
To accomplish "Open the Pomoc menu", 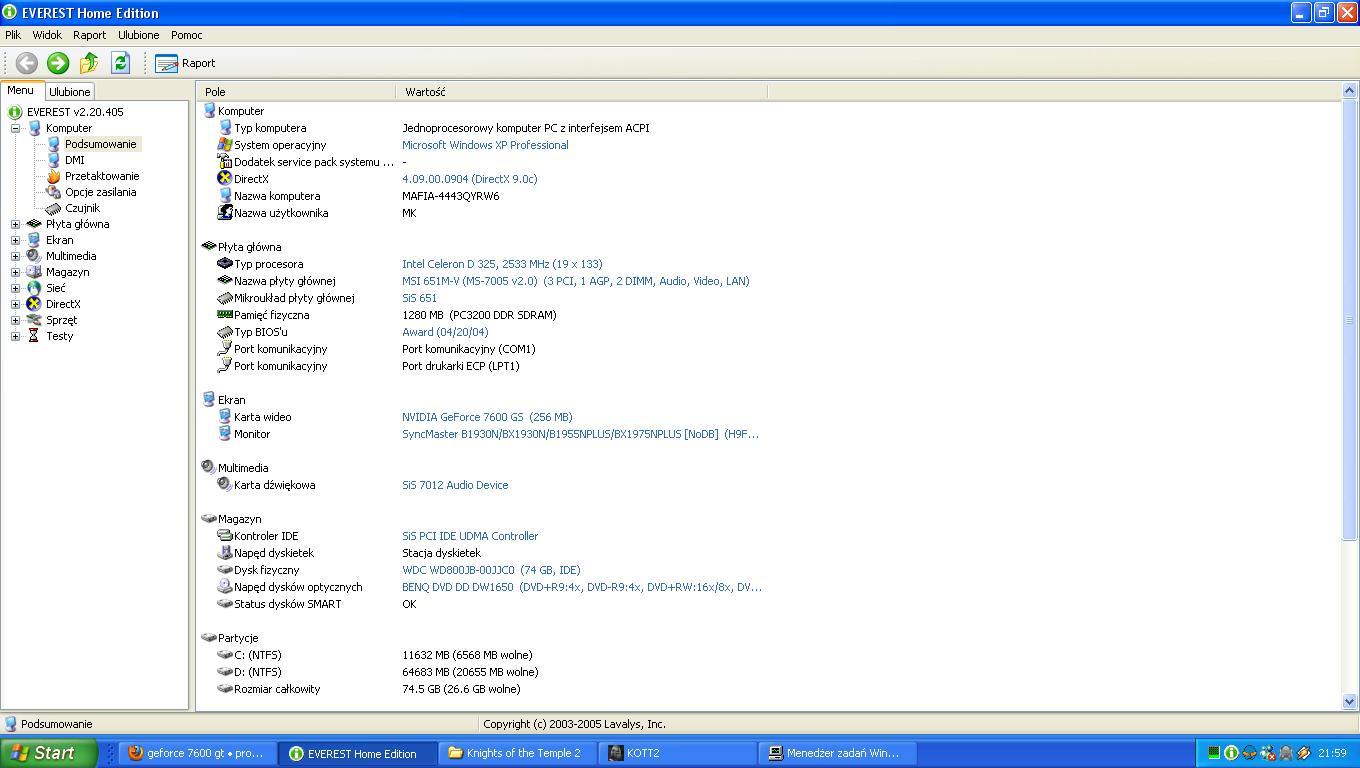I will coord(186,35).
